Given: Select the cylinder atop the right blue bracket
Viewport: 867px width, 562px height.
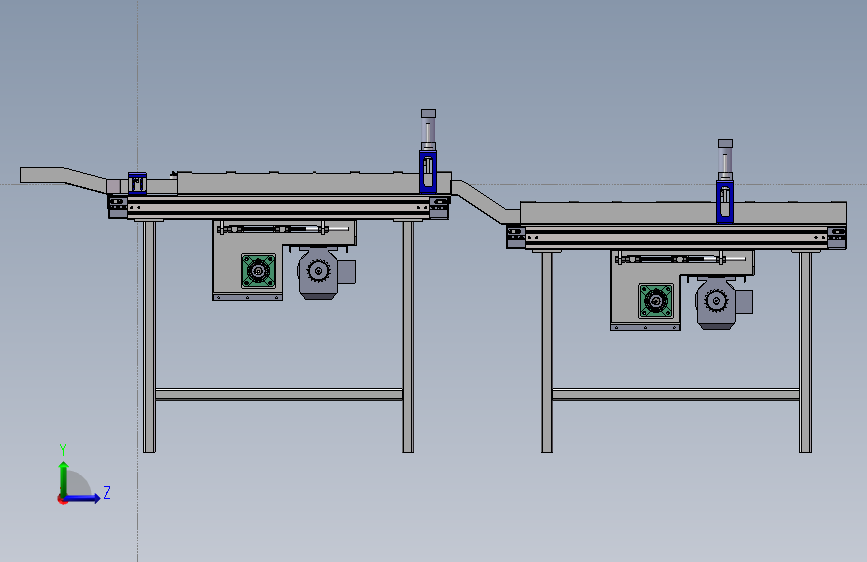Looking at the screenshot, I should coord(725,160).
